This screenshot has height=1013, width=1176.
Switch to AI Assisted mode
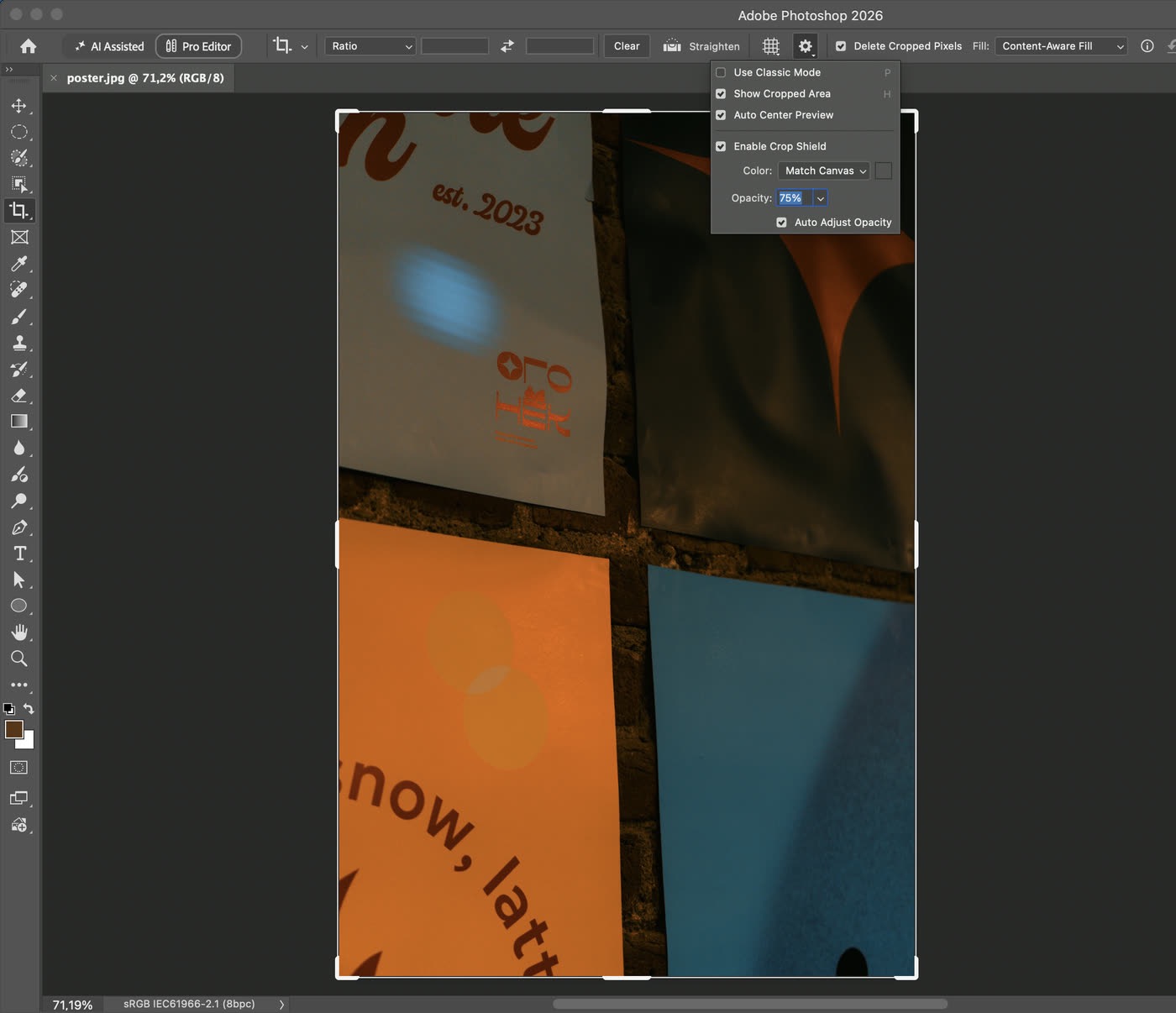point(109,46)
